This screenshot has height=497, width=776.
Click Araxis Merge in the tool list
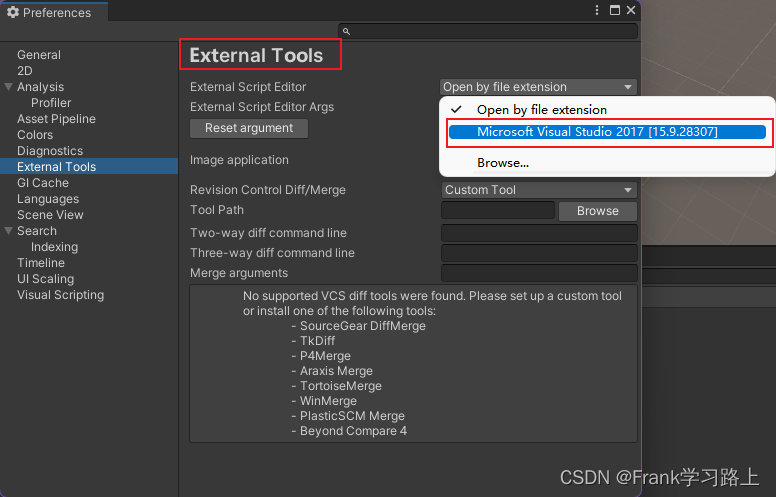336,371
